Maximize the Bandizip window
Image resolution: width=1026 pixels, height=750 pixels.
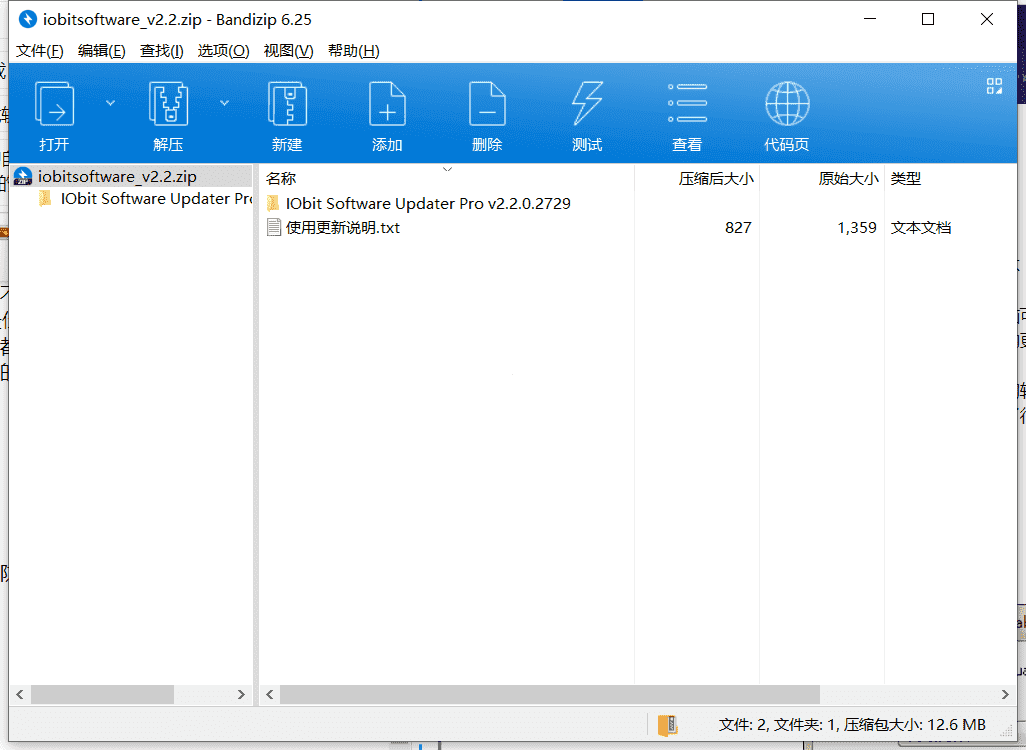point(928,20)
